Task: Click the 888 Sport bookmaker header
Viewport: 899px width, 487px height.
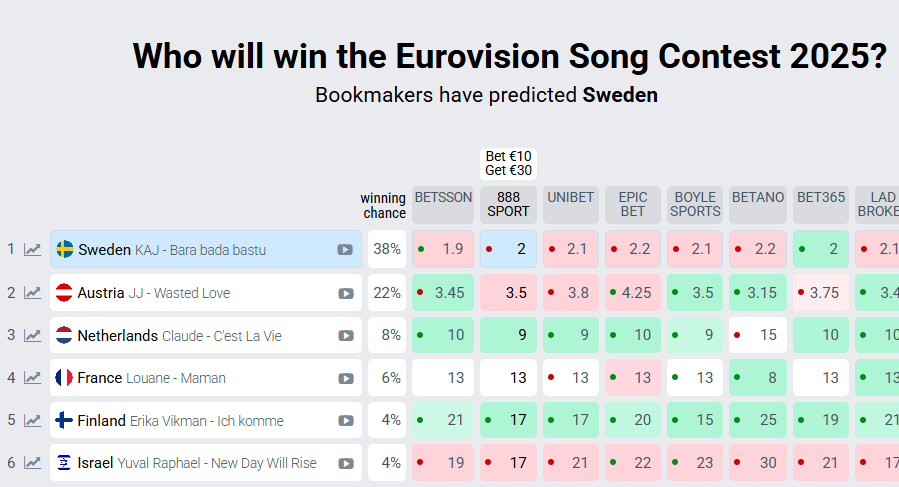Action: [508, 204]
